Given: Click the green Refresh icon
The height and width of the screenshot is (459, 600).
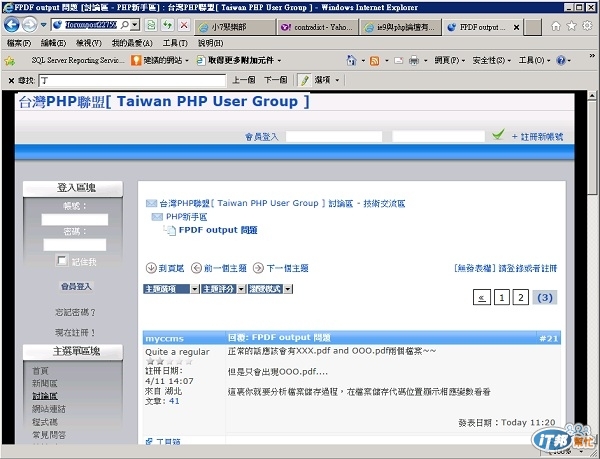Looking at the screenshot, I should 167,25.
